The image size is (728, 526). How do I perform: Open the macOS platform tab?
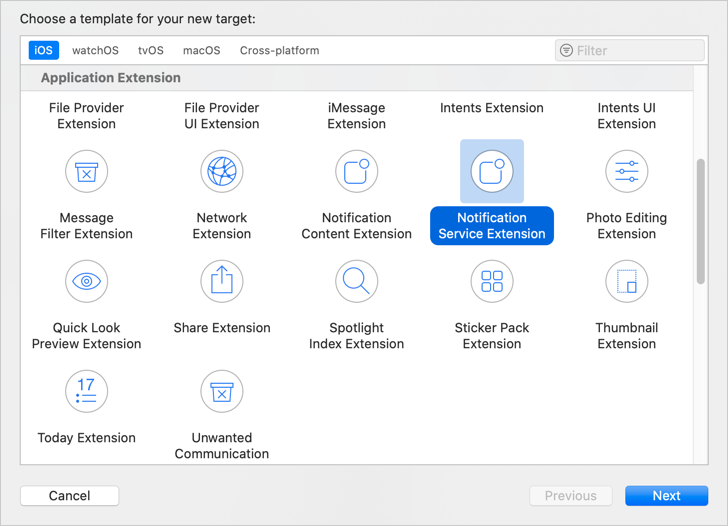(x=202, y=50)
